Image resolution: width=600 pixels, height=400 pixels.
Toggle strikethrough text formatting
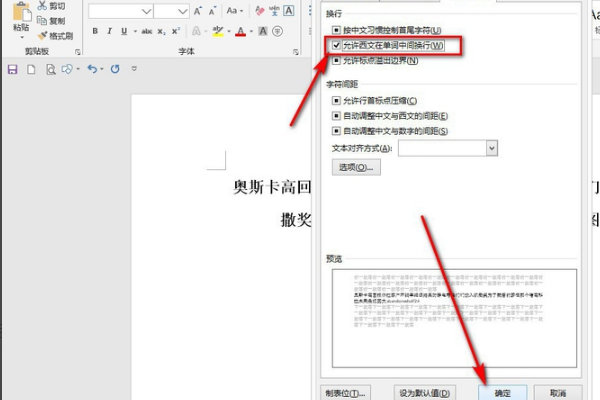147,31
